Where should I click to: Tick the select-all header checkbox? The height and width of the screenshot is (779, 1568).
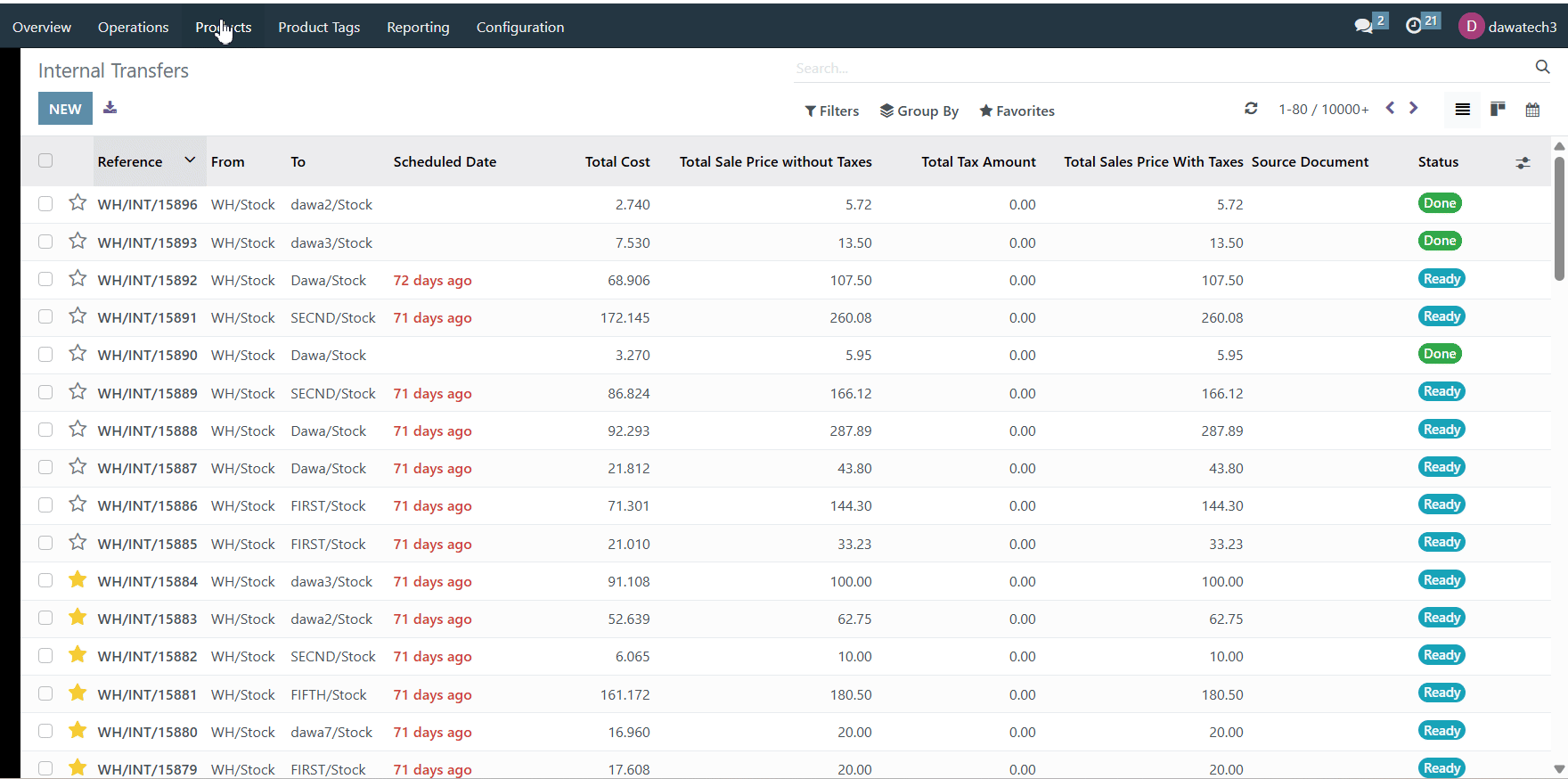(x=45, y=160)
